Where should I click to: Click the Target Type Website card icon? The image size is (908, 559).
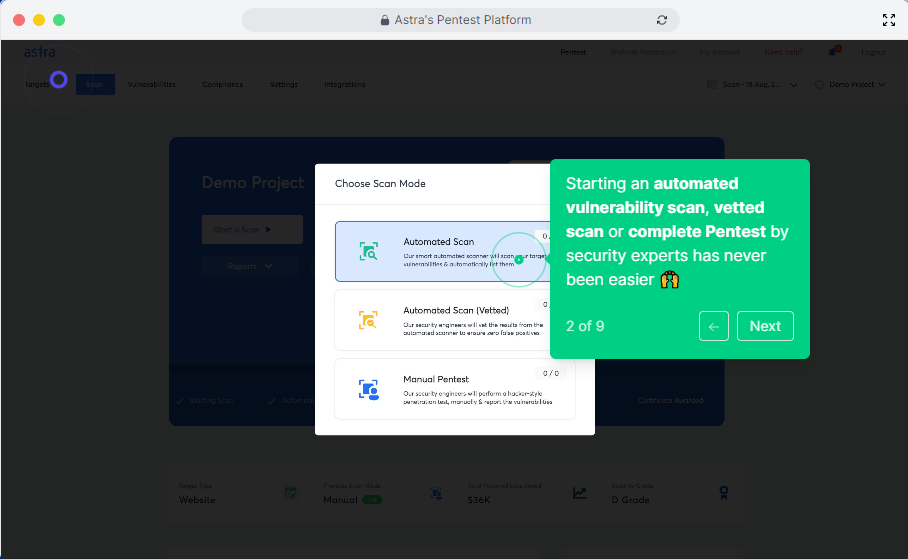tap(291, 493)
